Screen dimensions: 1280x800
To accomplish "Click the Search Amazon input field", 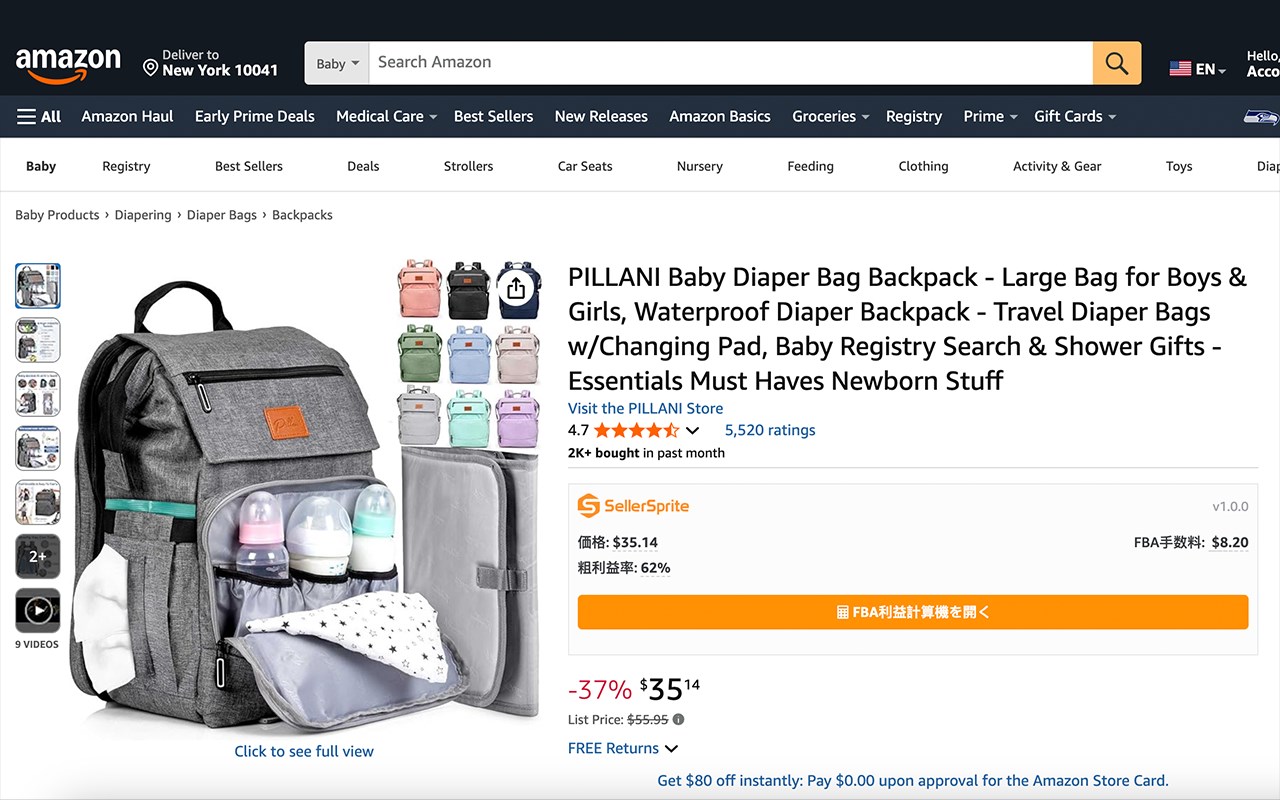I will 731,63.
